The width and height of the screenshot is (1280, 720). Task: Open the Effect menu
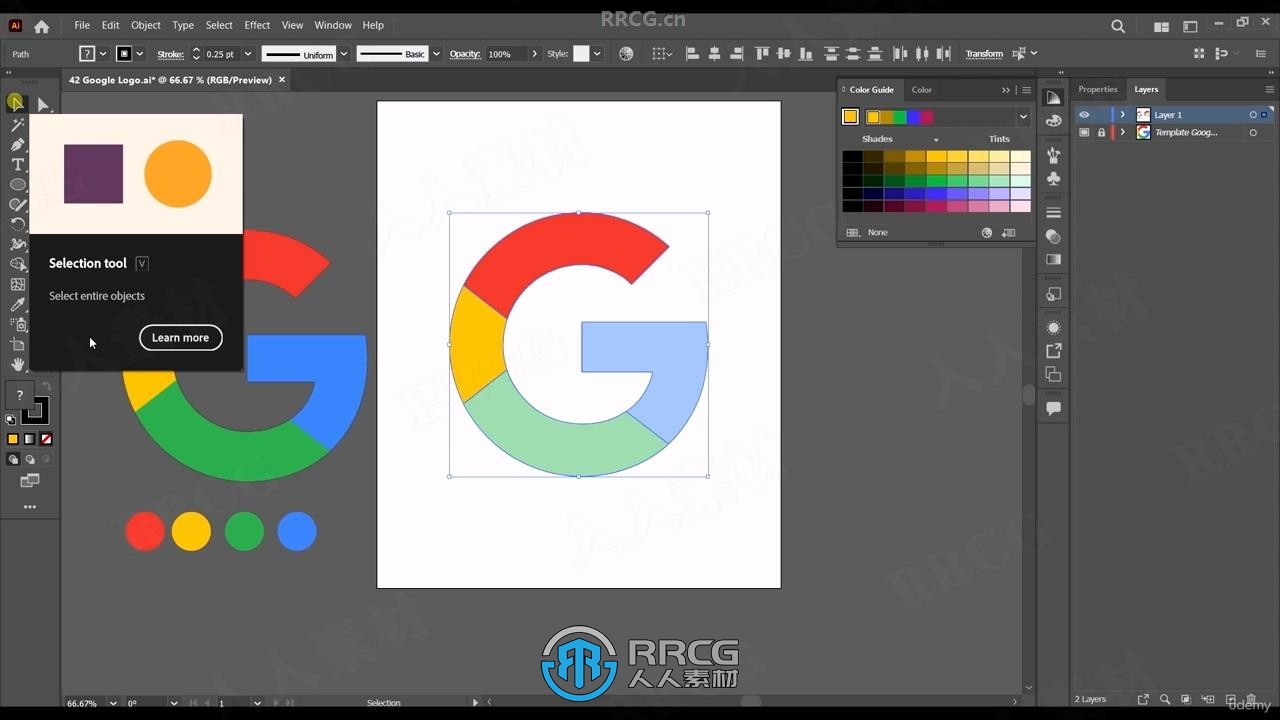point(257,25)
